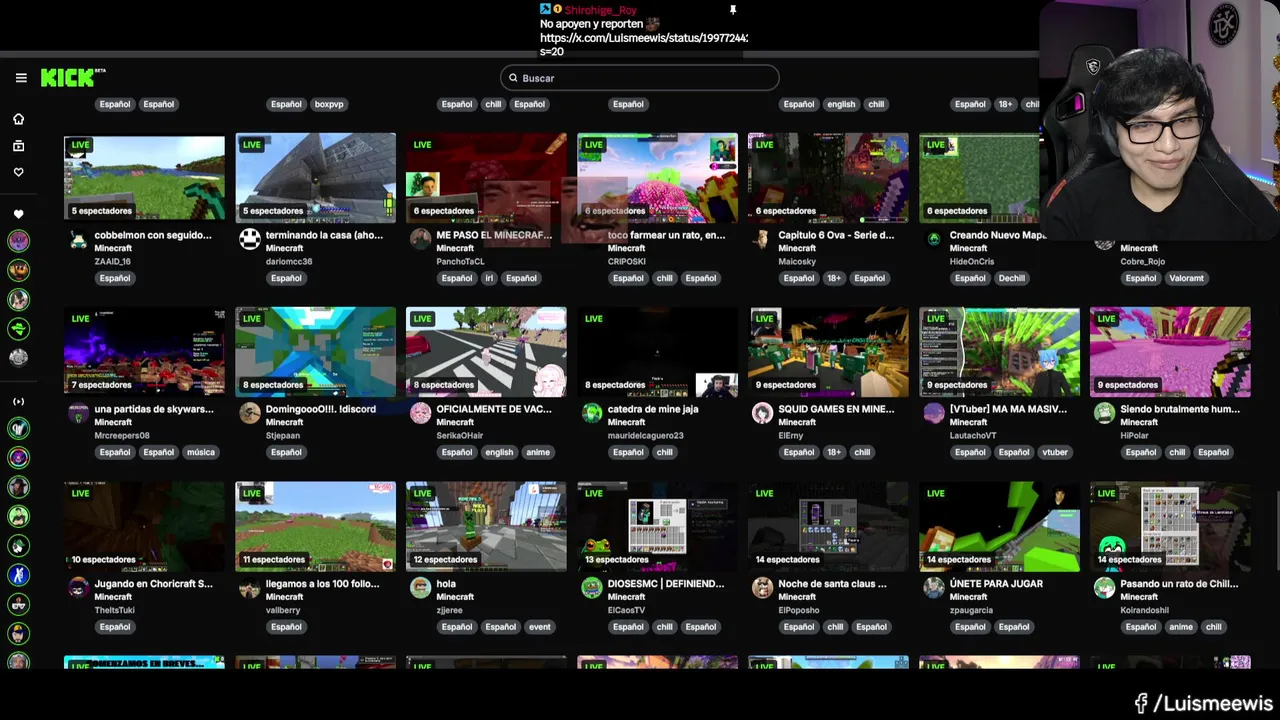Focus the Buscar search field

pyautogui.click(x=640, y=78)
